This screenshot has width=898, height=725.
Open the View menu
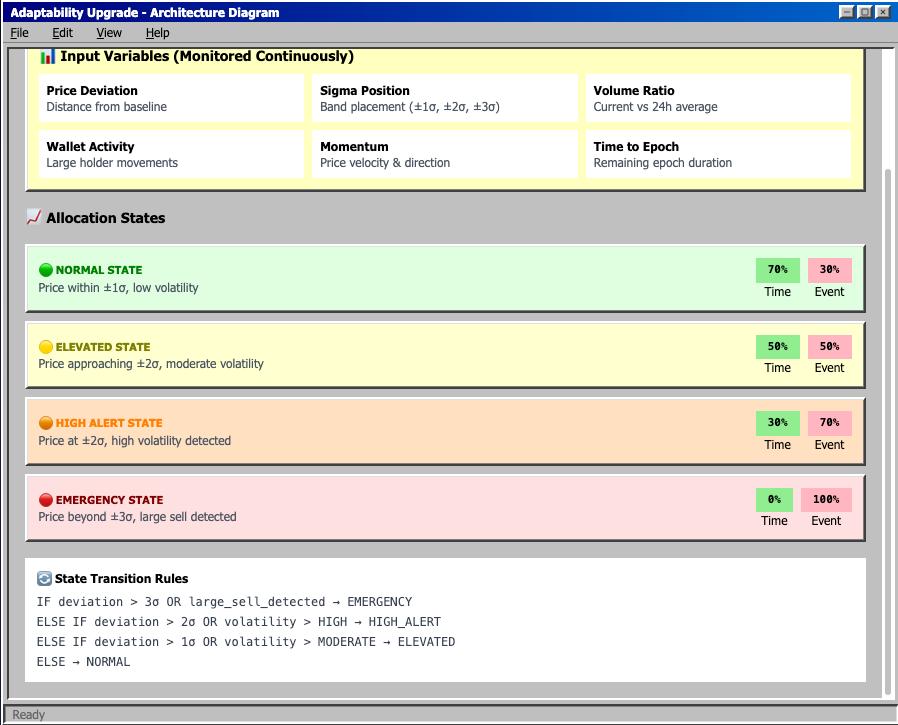click(x=109, y=33)
